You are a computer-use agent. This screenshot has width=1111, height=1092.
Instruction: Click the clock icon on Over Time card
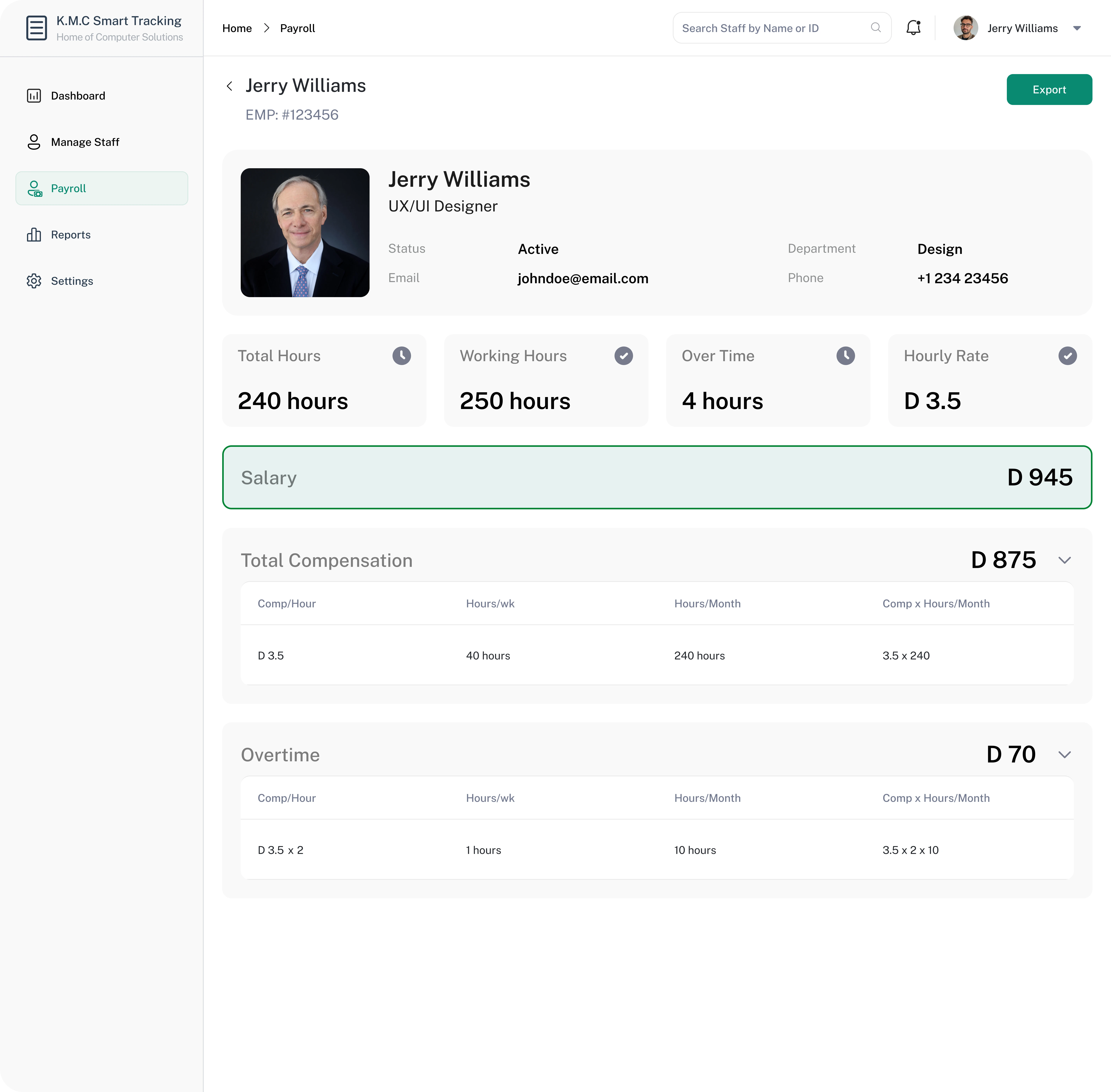point(845,356)
